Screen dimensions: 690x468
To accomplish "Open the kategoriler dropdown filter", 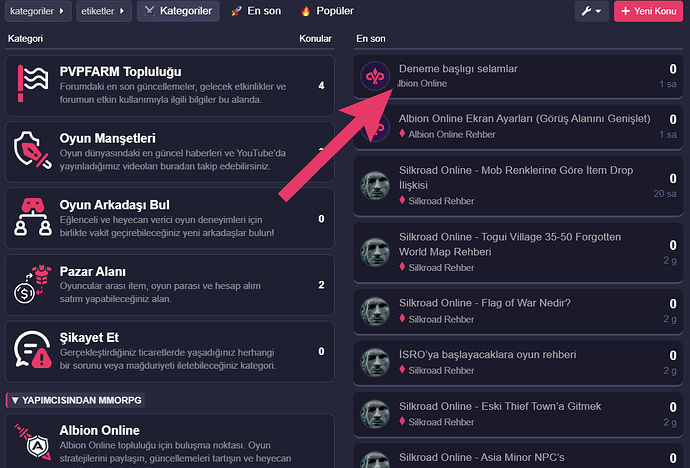I will [38, 11].
